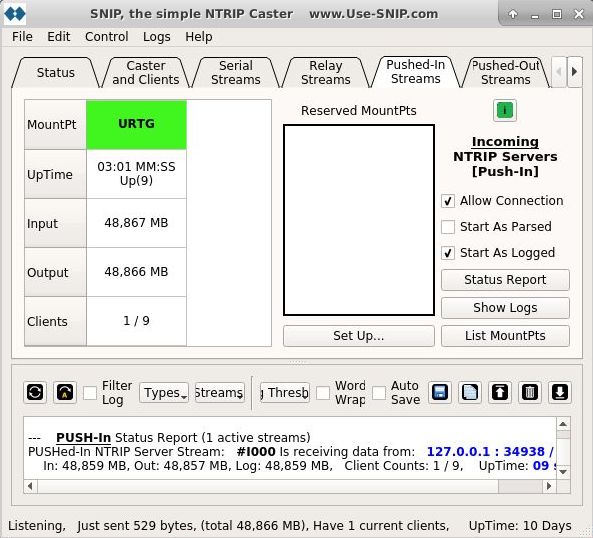Viewport: 593px width, 538px height.
Task: Switch to Serial Streams tab
Action: tap(236, 73)
